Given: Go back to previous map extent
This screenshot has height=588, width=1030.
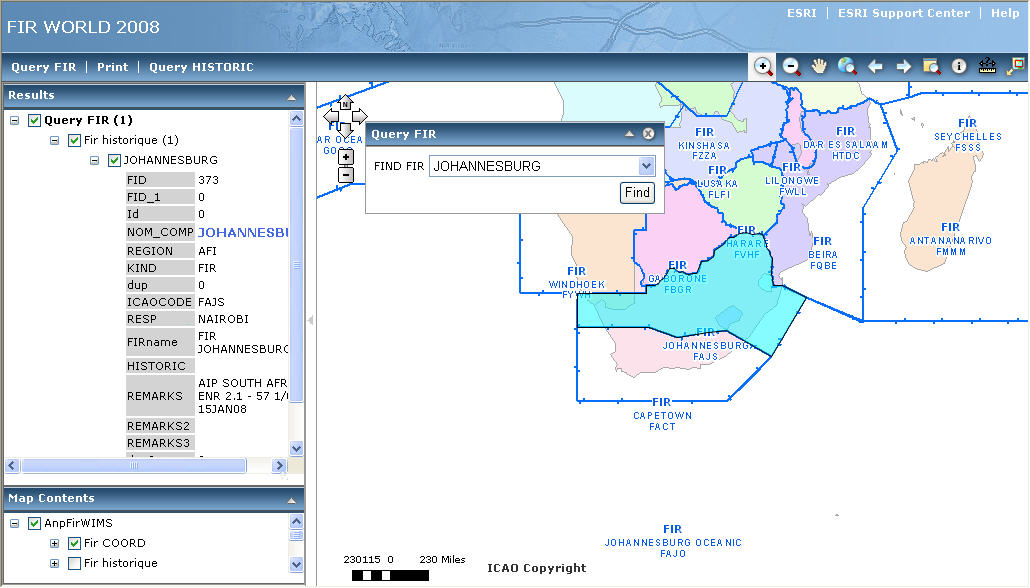Looking at the screenshot, I should [875, 67].
